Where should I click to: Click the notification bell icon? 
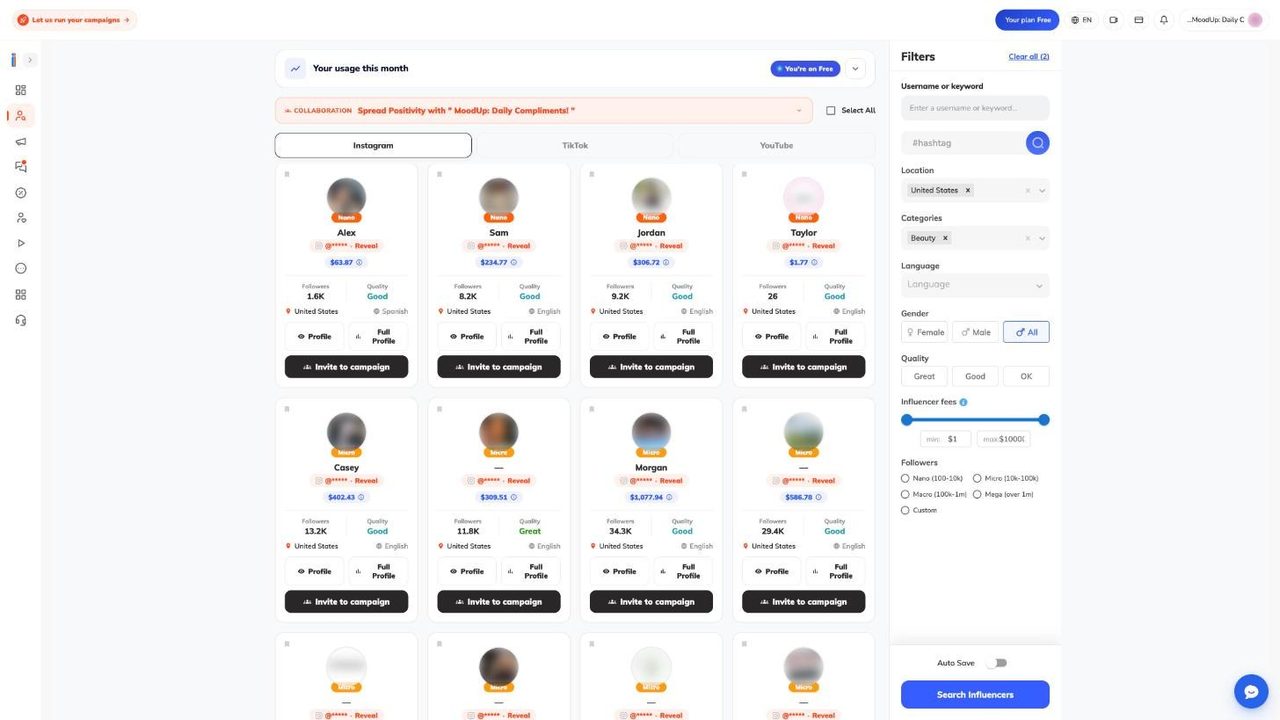pos(1163,20)
